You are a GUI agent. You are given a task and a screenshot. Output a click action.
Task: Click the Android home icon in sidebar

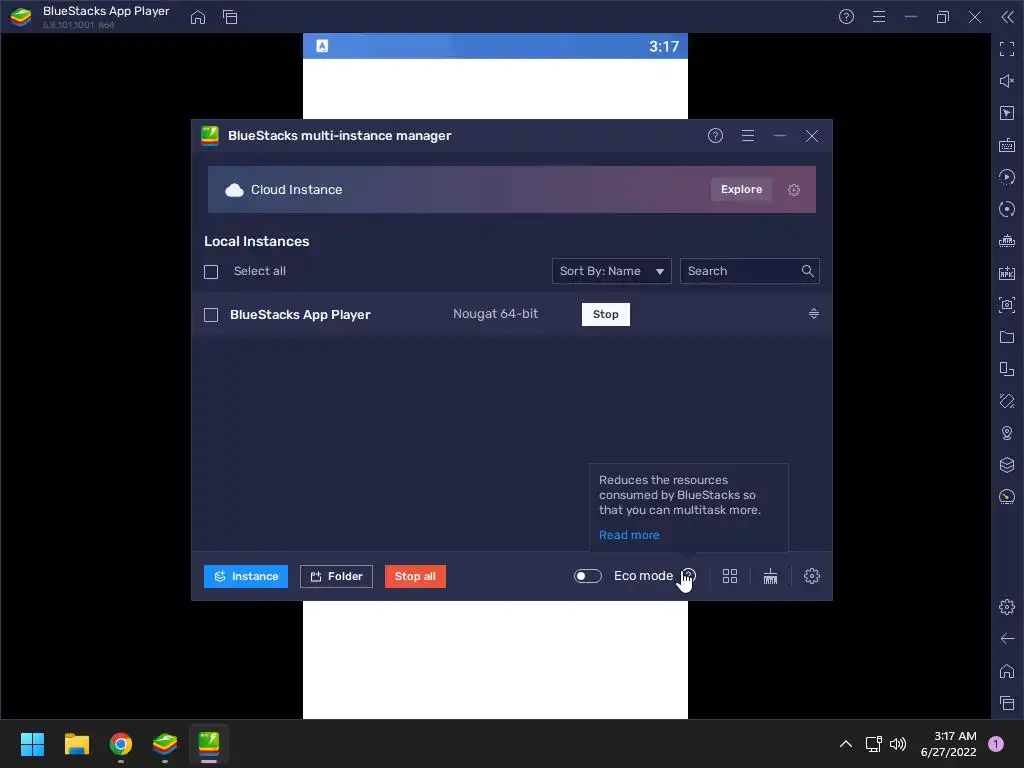1006,671
